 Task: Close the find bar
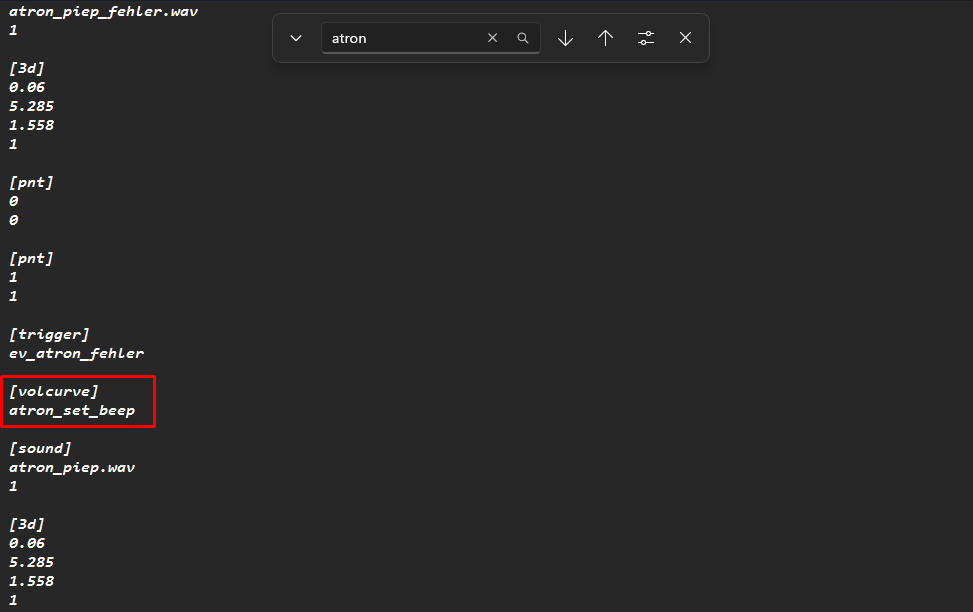[685, 38]
